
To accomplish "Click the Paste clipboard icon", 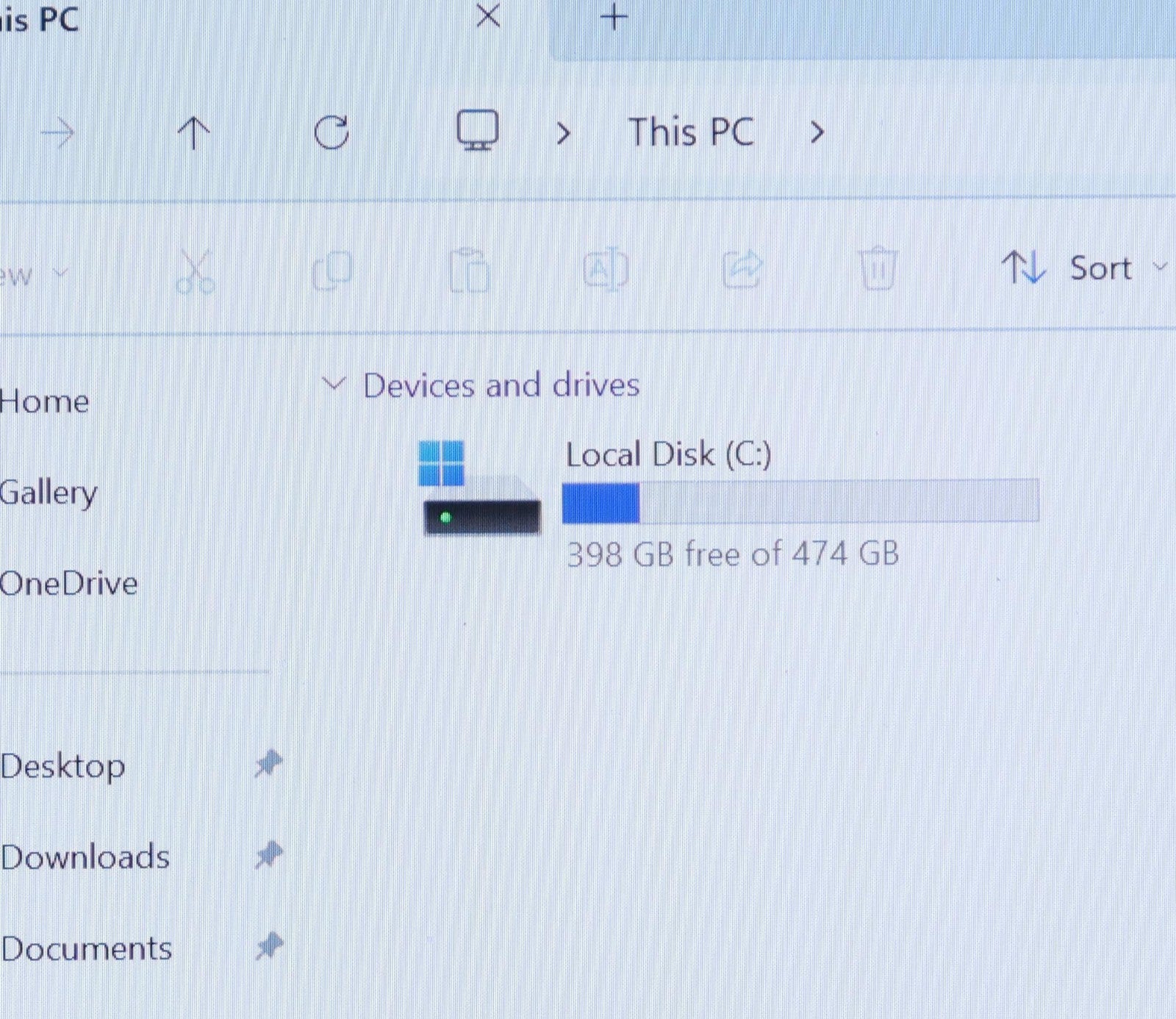I will coord(469,271).
